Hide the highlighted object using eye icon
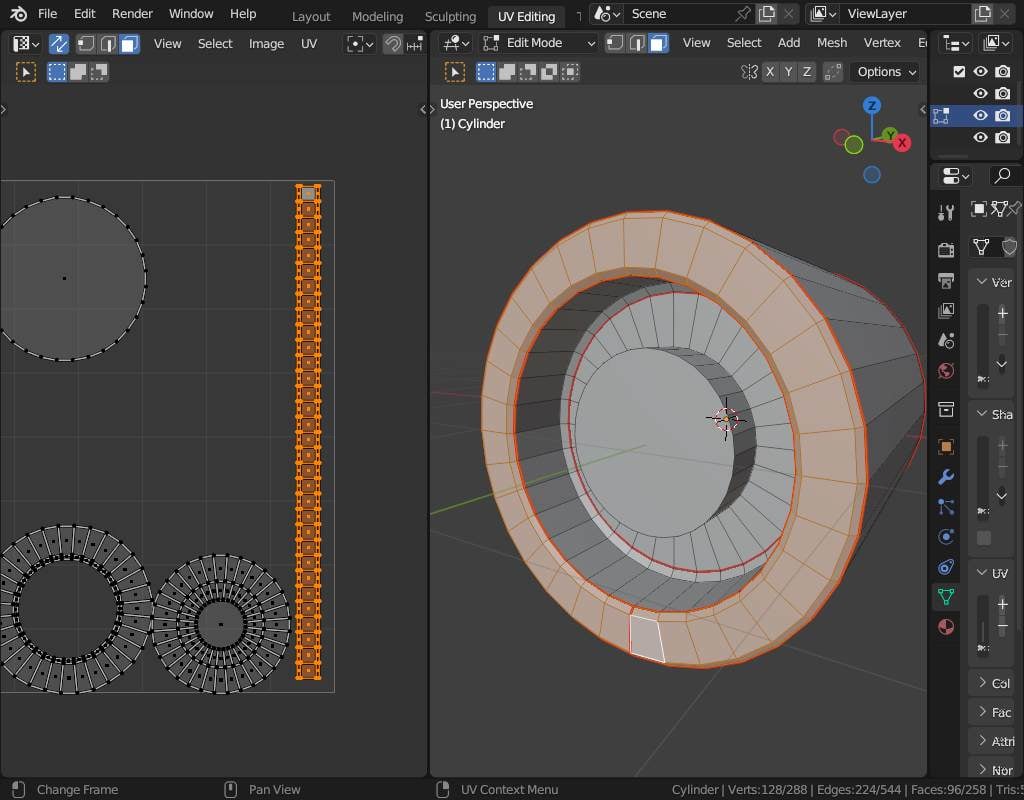 point(980,115)
